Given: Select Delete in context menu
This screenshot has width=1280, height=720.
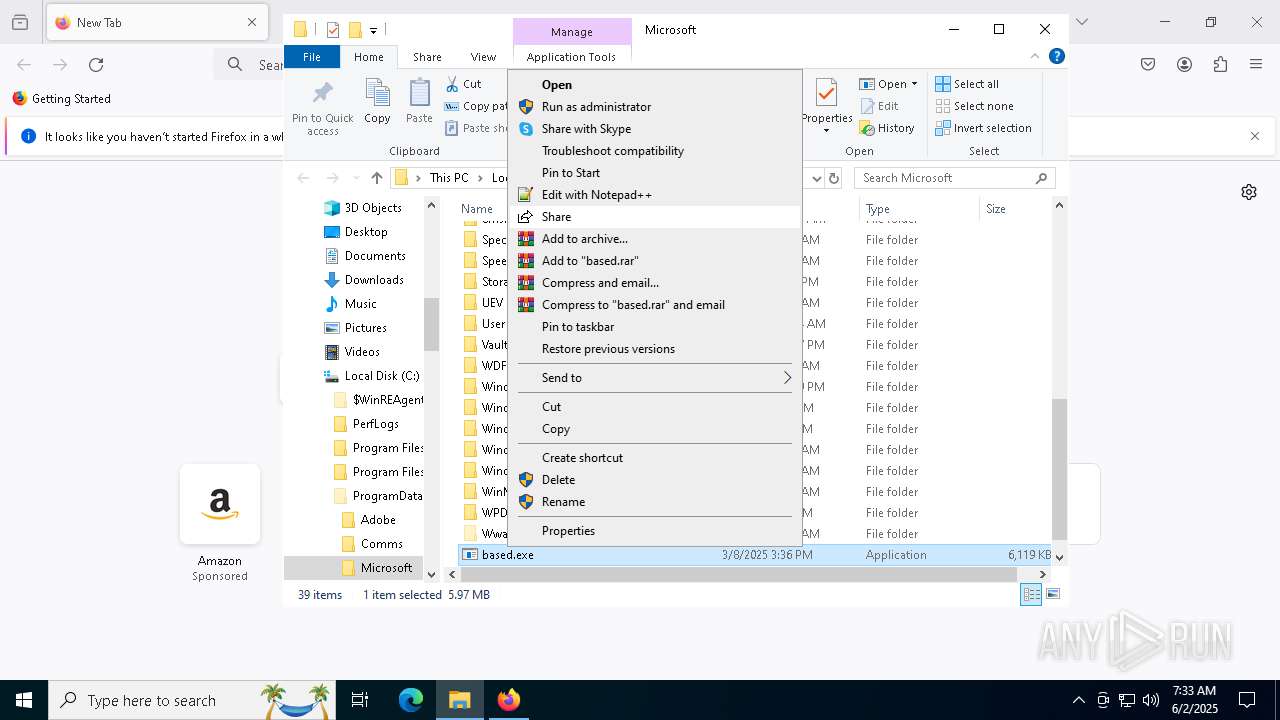Looking at the screenshot, I should click(x=655, y=480).
